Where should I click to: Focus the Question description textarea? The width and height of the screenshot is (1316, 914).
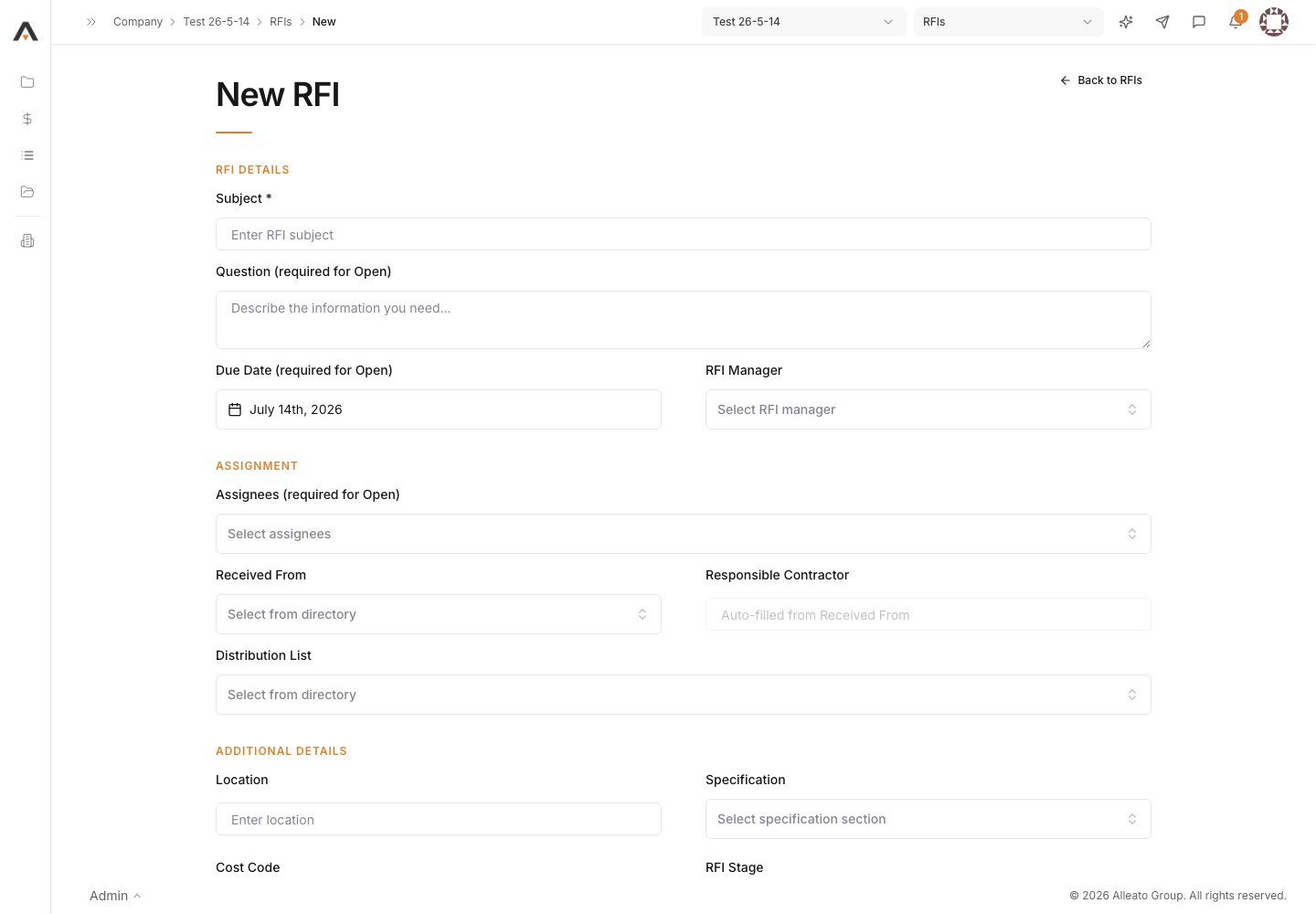point(684,320)
